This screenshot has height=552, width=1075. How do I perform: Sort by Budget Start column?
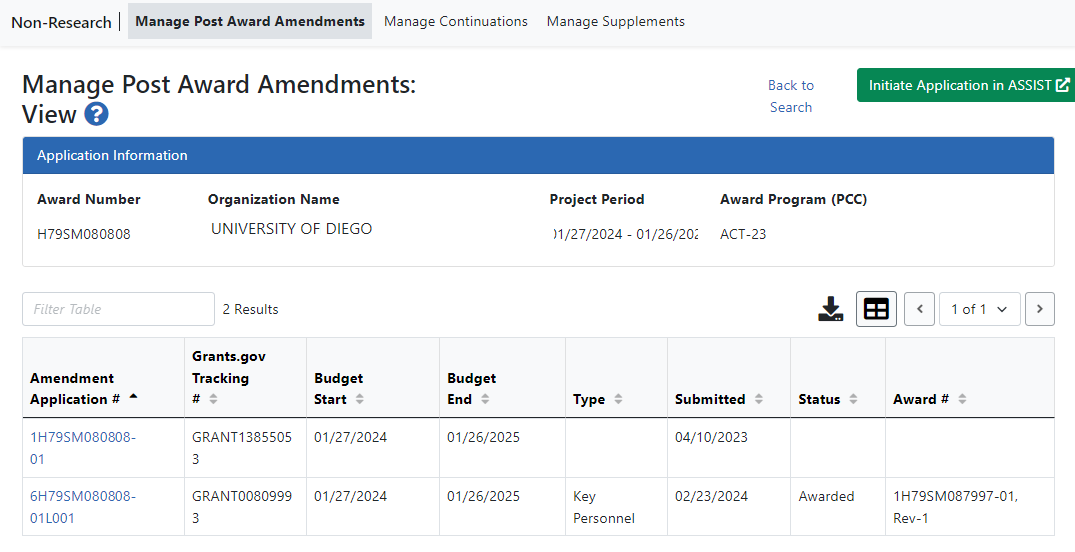click(359, 399)
